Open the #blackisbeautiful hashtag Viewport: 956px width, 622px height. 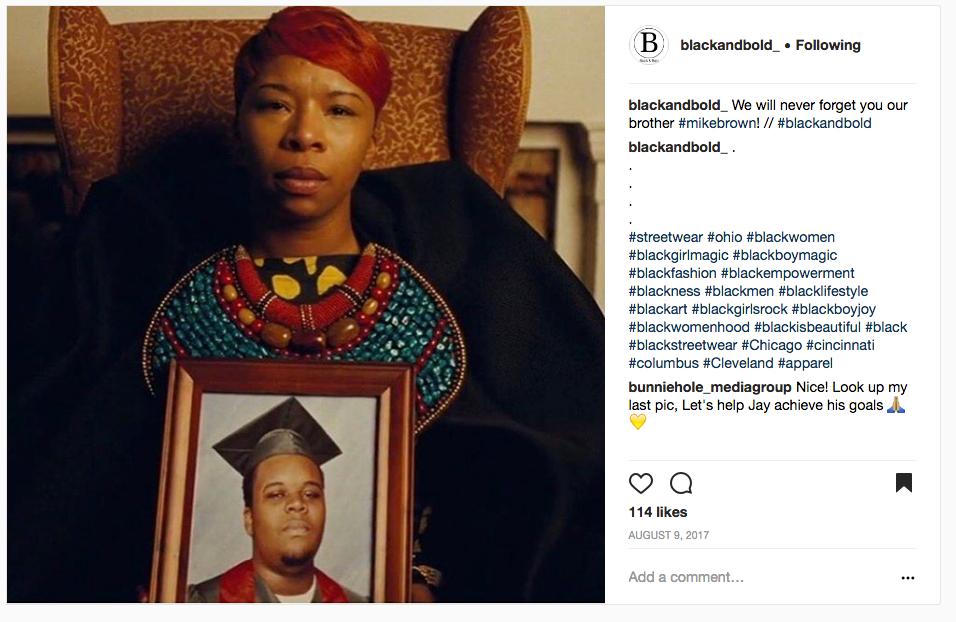[x=807, y=327]
